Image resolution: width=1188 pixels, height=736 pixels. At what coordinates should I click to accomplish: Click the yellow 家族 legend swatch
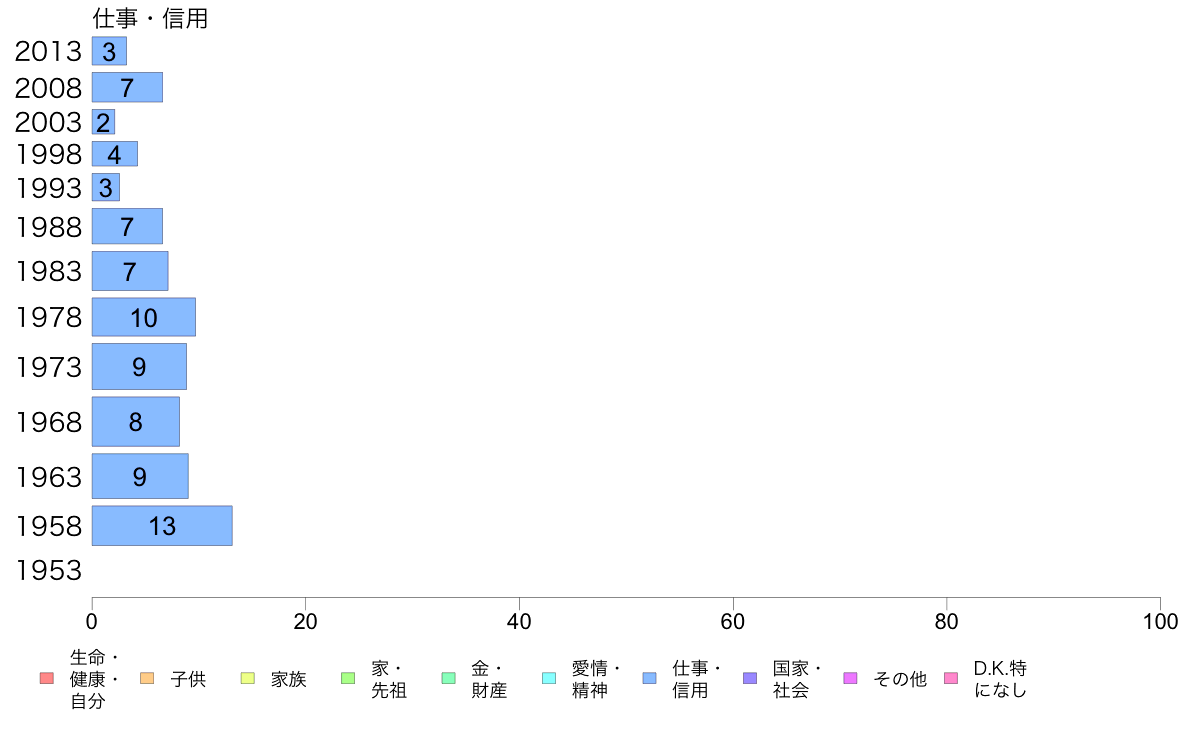pos(248,678)
